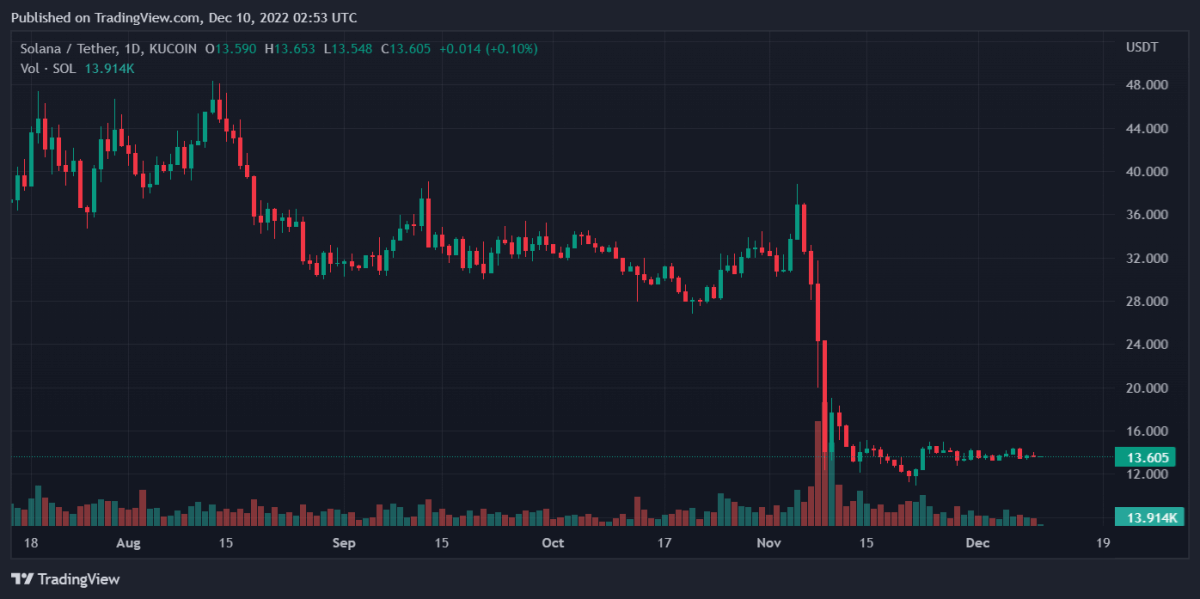Click the 19 date label on time axis
This screenshot has height=599, width=1200.
pos(1102,543)
